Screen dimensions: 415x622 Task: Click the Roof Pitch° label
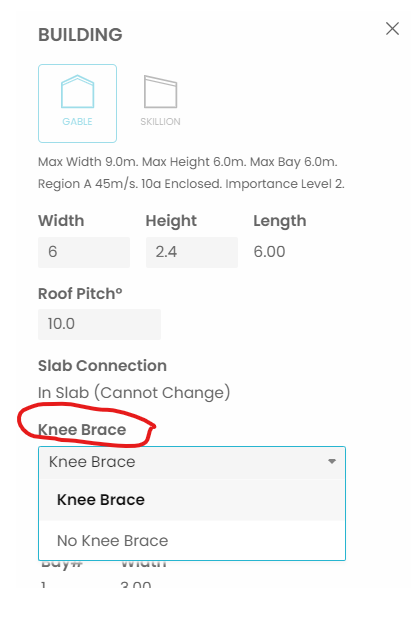tap(80, 294)
